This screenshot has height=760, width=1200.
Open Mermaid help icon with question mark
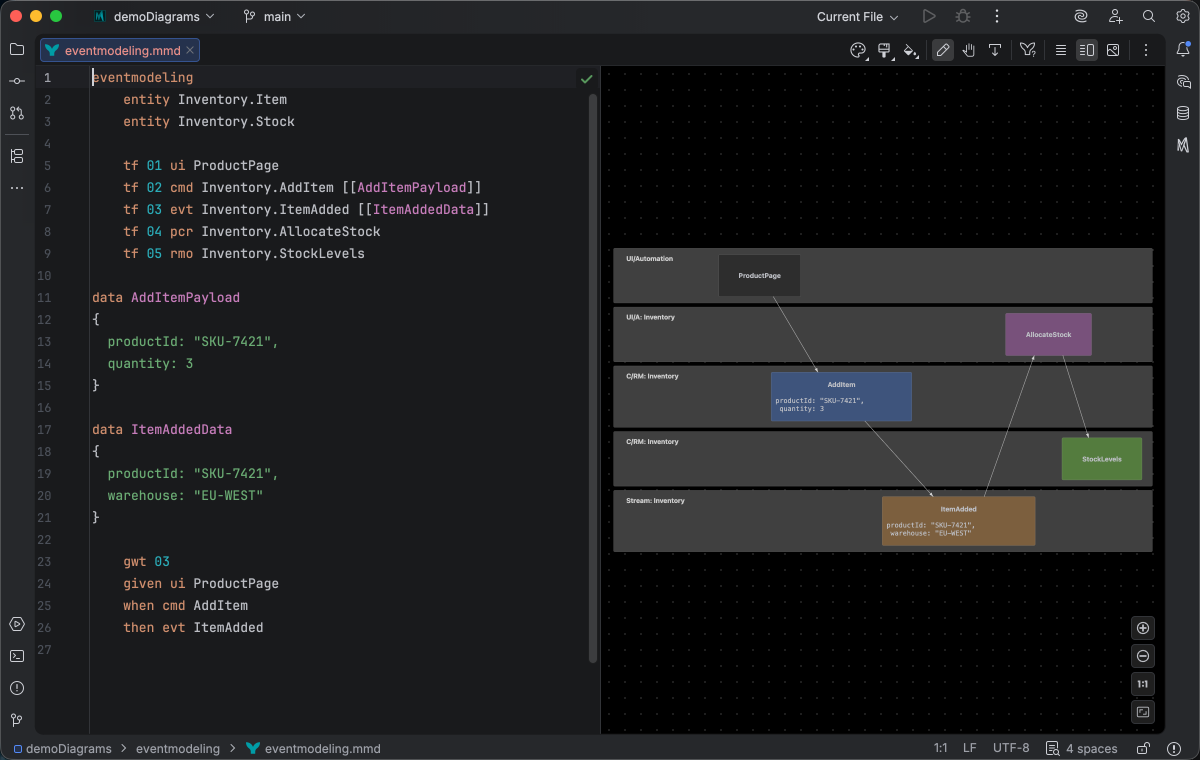pyautogui.click(x=1027, y=50)
